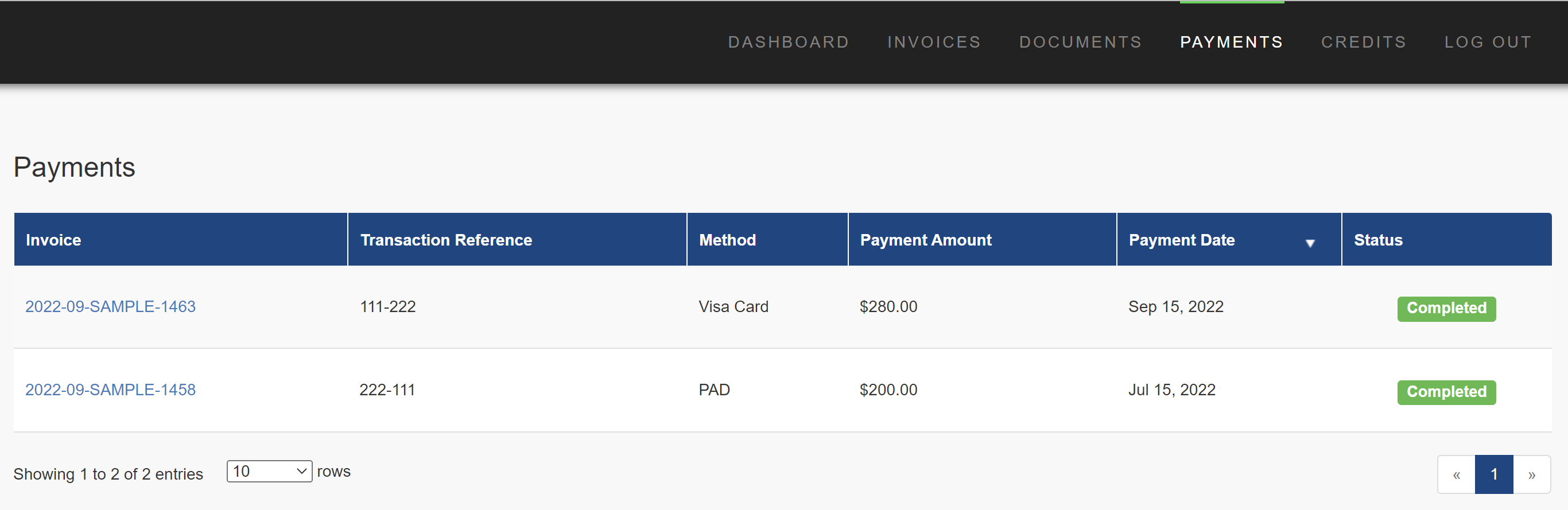Image resolution: width=1568 pixels, height=510 pixels.
Task: Go to previous page with « button
Action: [x=1456, y=474]
